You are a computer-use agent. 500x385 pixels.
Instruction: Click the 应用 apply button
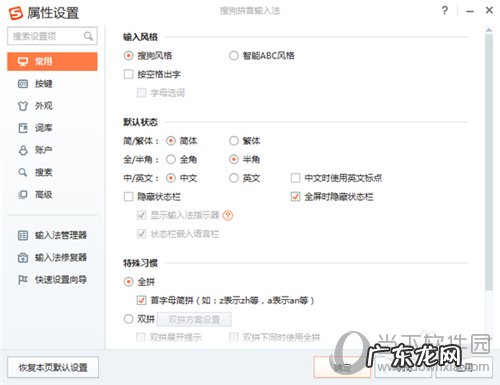tap(464, 367)
